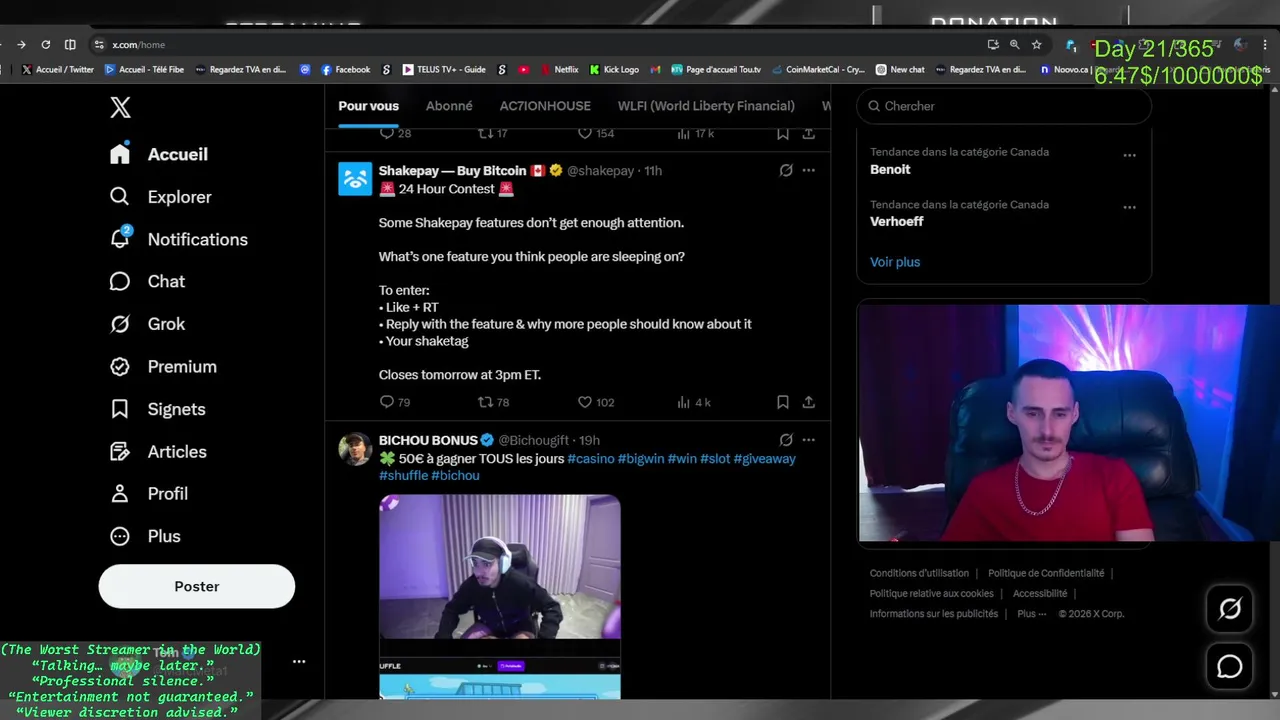Open the Facebook bookmark
The width and height of the screenshot is (1280, 720).
pos(345,70)
